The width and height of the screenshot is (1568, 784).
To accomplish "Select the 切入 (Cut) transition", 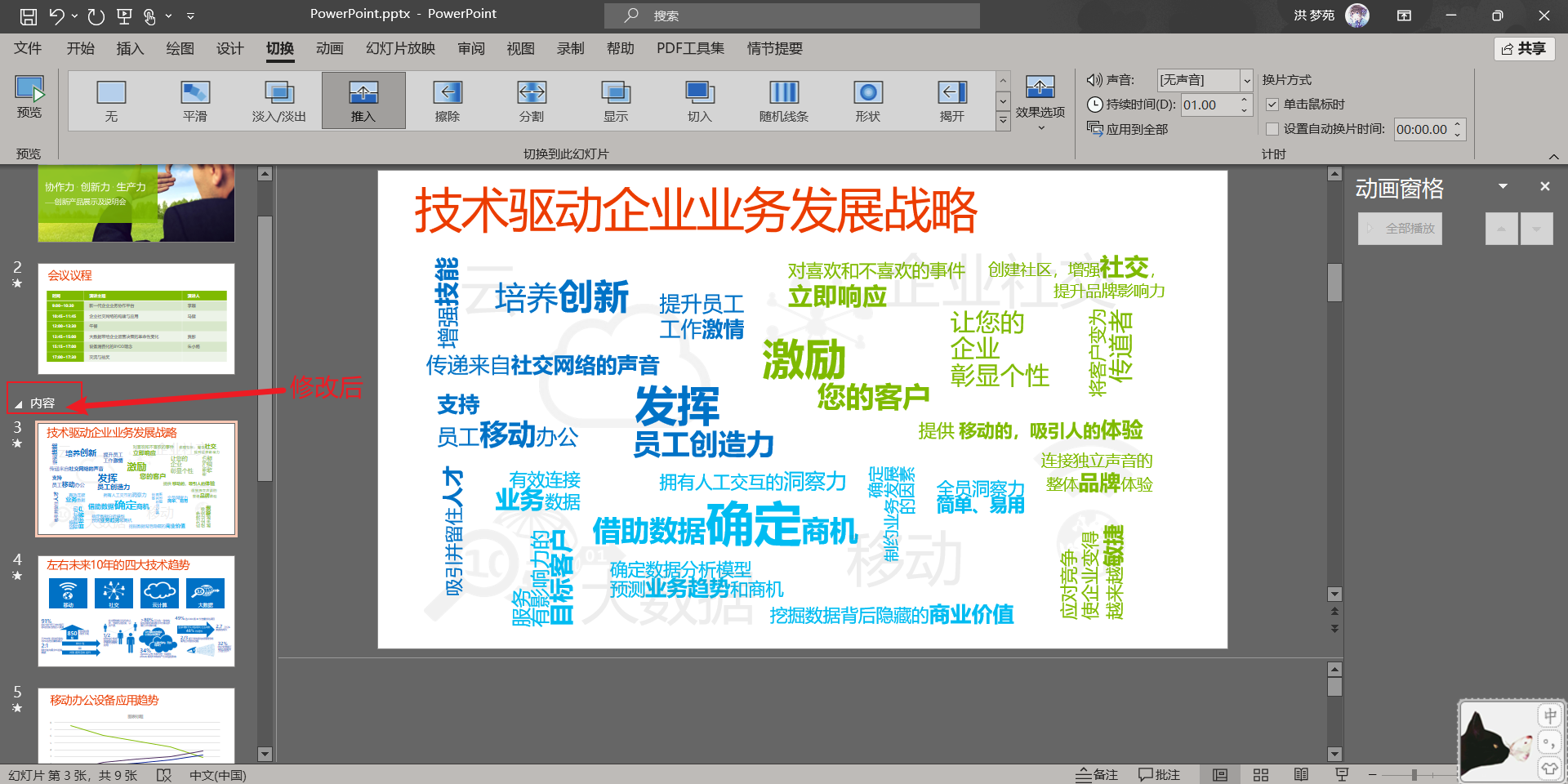I will click(700, 100).
